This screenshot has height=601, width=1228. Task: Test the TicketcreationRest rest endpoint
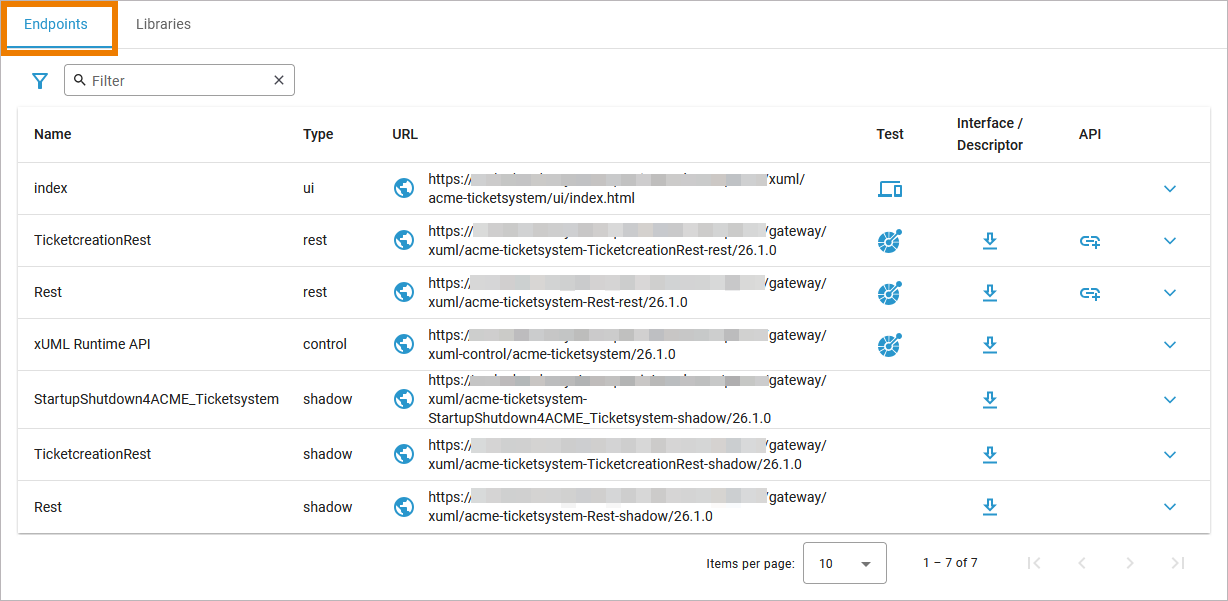tap(889, 241)
